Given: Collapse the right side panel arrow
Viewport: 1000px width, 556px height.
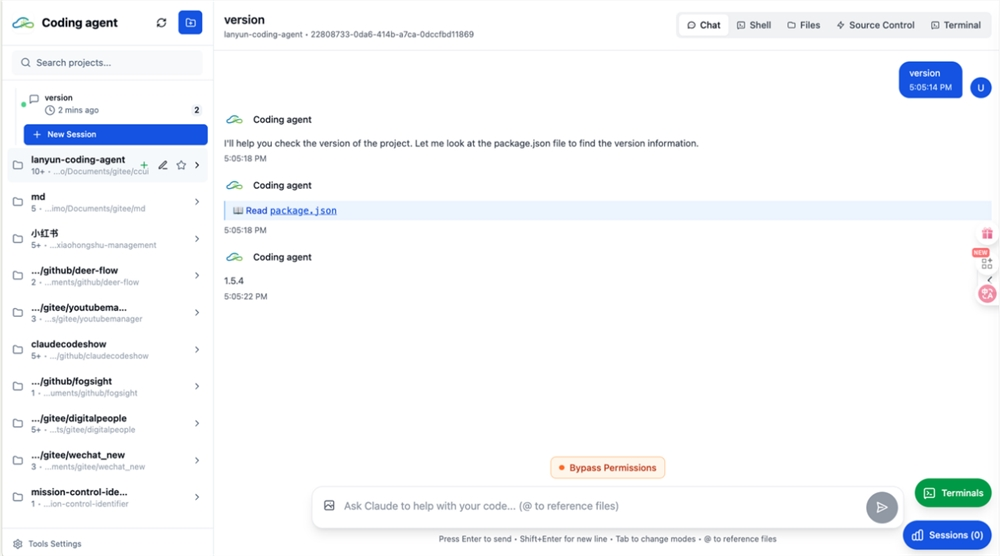Looking at the screenshot, I should (x=989, y=279).
